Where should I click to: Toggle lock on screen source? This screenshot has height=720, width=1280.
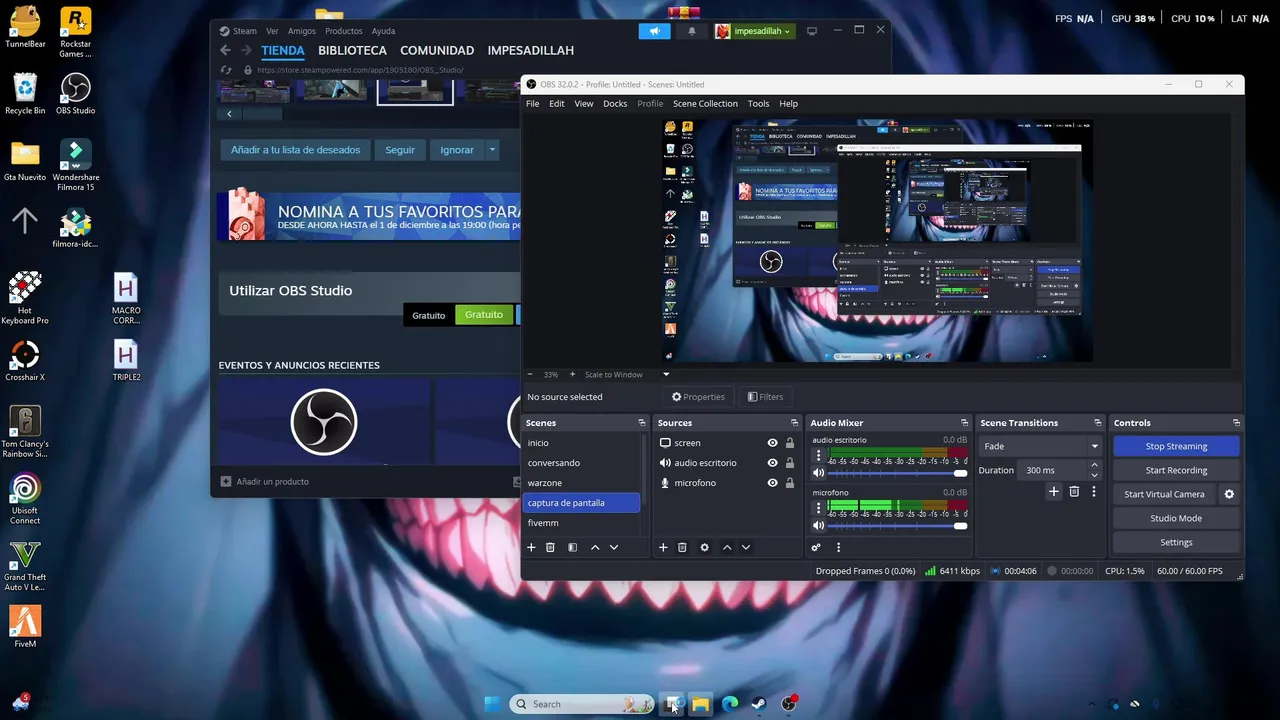click(790, 443)
